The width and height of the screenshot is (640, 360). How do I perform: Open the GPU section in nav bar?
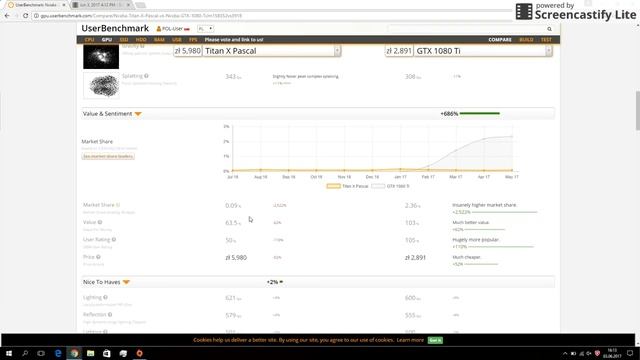pos(107,40)
